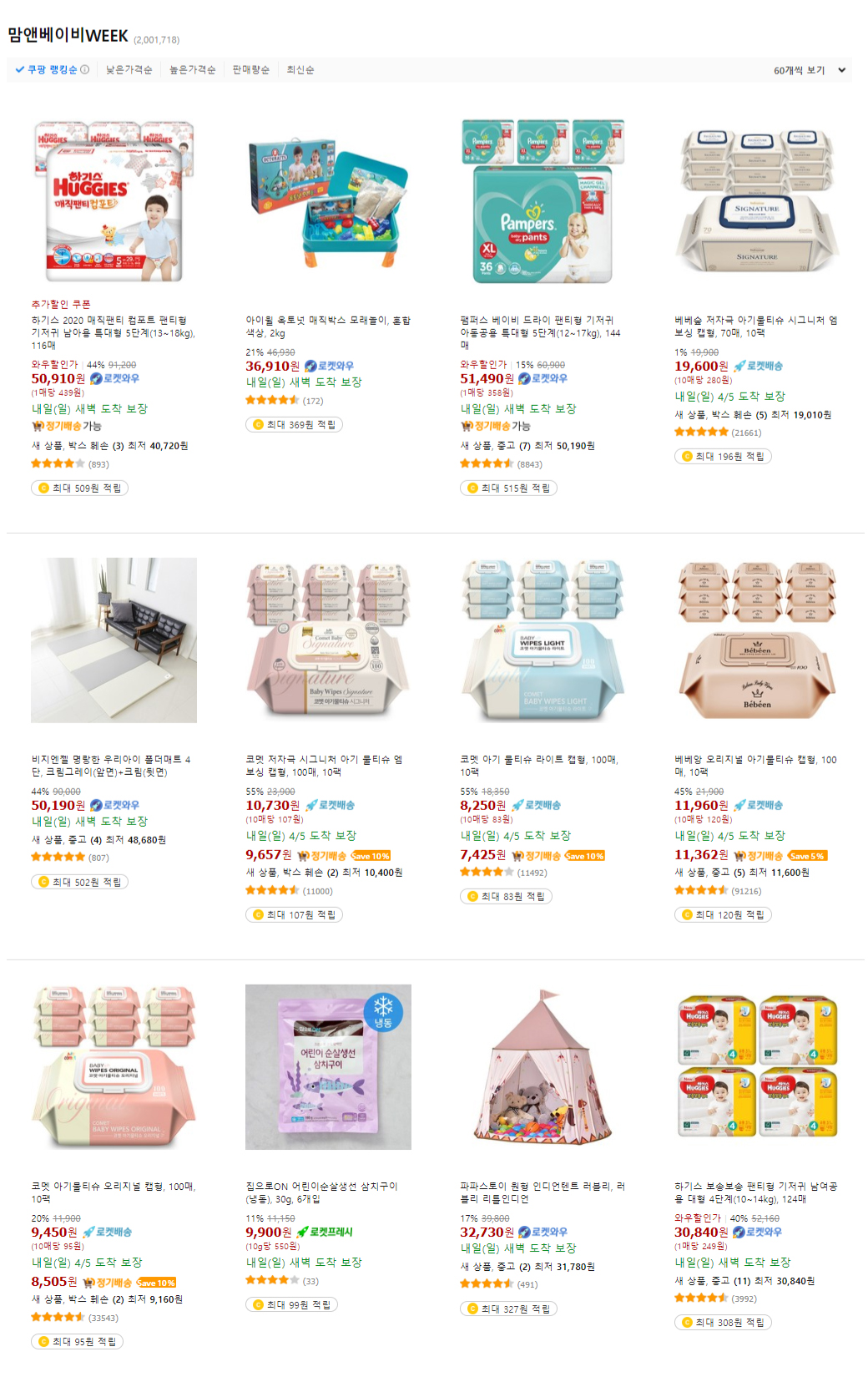Screen dimensions: 868x1382
Task: Open the 60개씩 보기 dropdown
Action: pos(810,71)
